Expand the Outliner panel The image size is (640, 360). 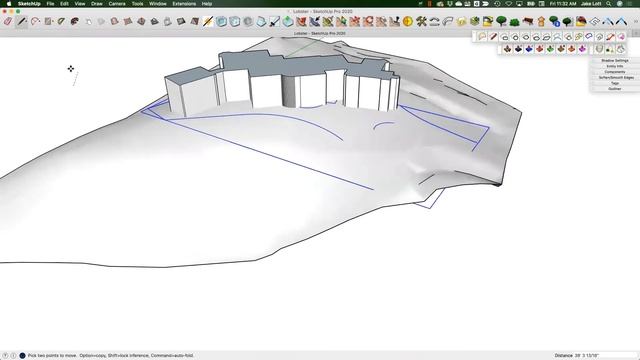pyautogui.click(x=614, y=89)
